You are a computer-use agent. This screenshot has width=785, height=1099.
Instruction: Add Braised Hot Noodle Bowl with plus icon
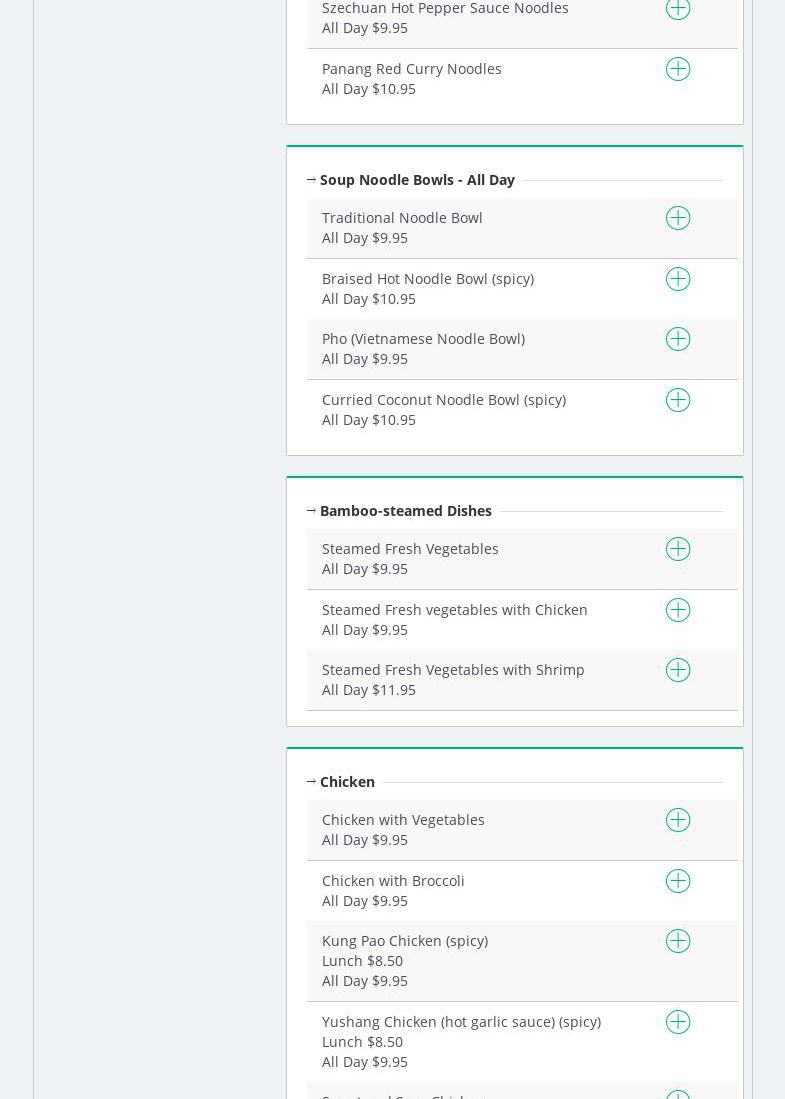click(x=678, y=279)
